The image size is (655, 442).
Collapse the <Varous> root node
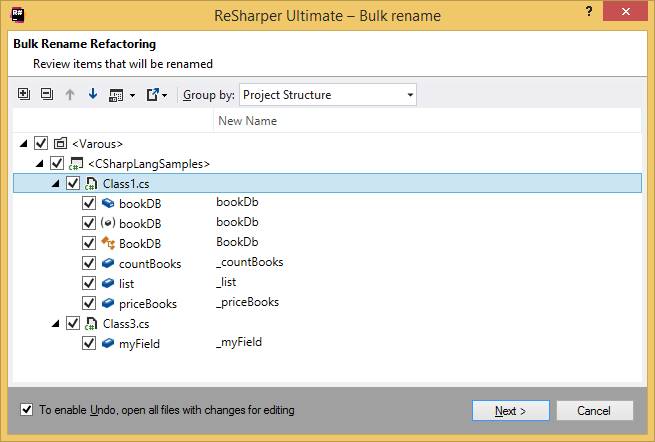[x=24, y=144]
